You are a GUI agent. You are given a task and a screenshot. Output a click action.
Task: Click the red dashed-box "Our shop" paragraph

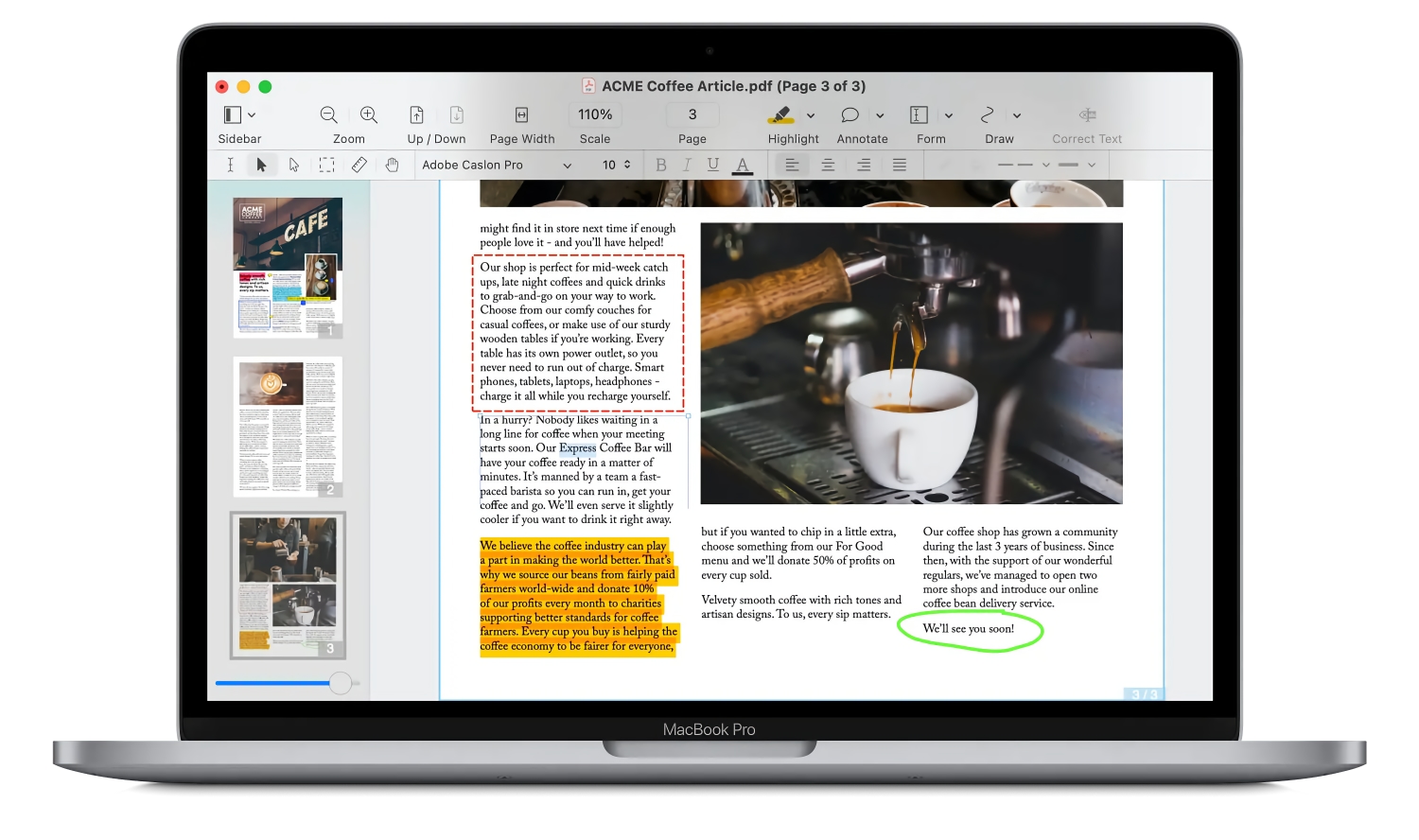pyautogui.click(x=577, y=332)
